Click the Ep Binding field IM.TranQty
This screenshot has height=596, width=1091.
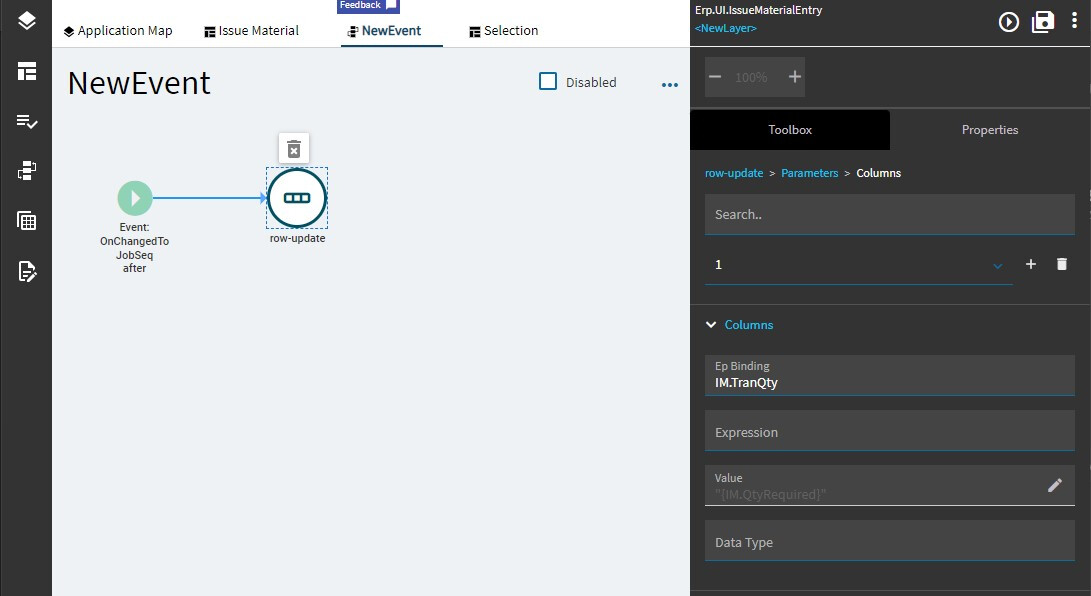[889, 376]
